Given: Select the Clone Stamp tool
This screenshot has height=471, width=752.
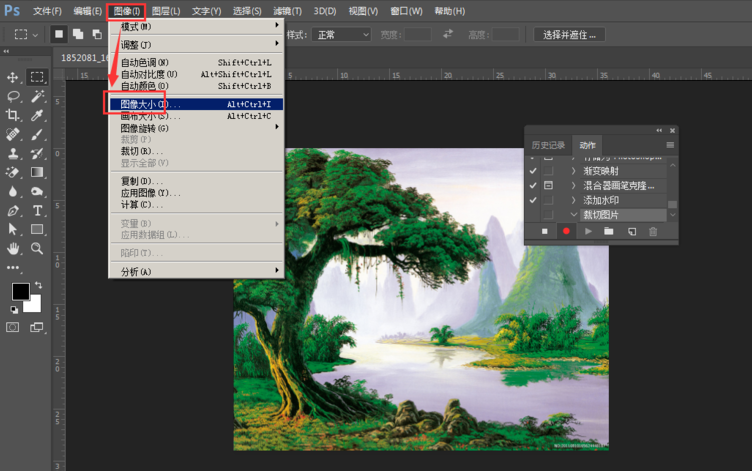Looking at the screenshot, I should click(13, 153).
